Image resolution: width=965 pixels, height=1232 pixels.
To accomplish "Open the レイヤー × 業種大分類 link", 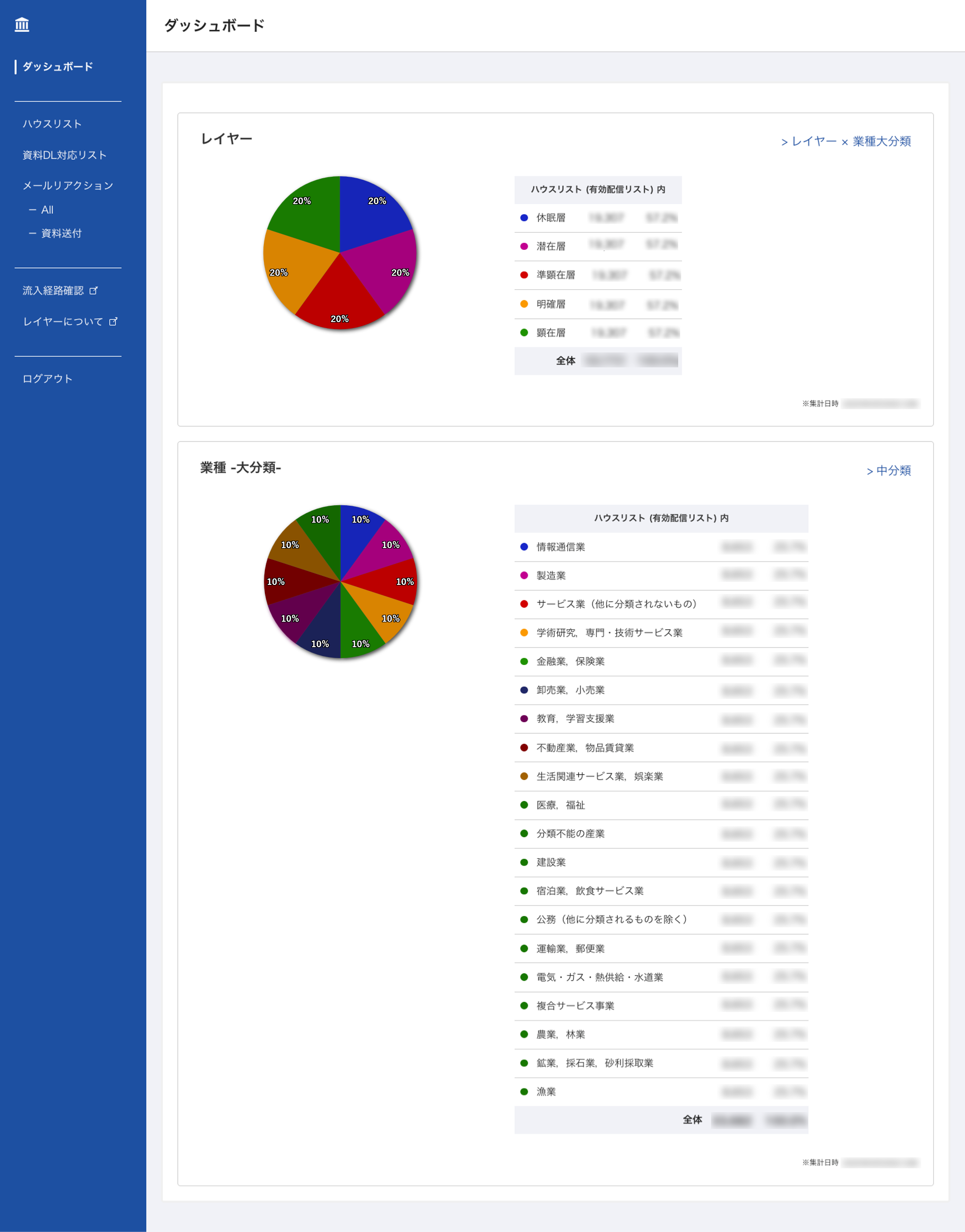I will [846, 141].
